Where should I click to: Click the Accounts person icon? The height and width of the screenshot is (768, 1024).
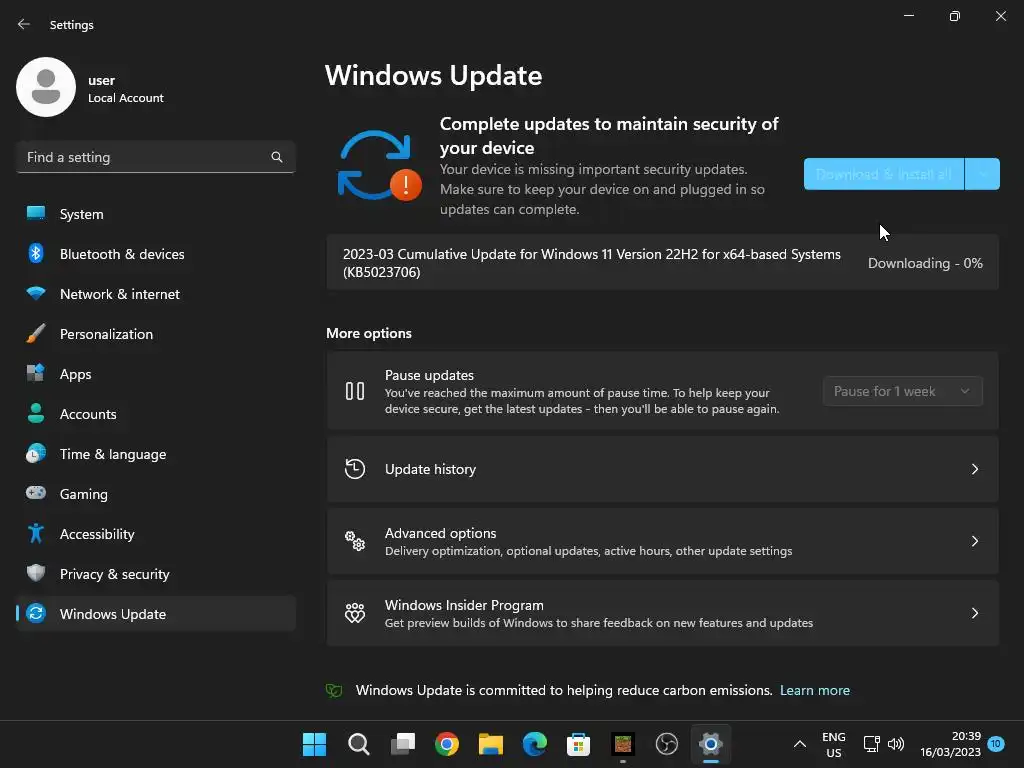click(x=36, y=413)
